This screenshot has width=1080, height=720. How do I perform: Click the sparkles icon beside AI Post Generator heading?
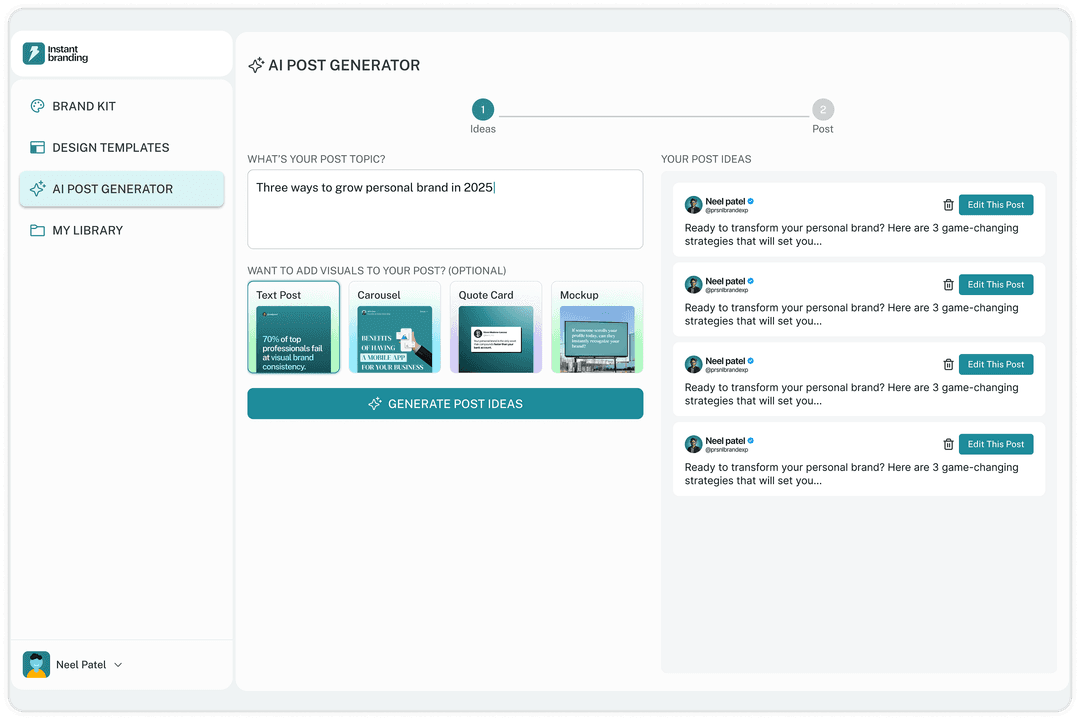tap(257, 65)
